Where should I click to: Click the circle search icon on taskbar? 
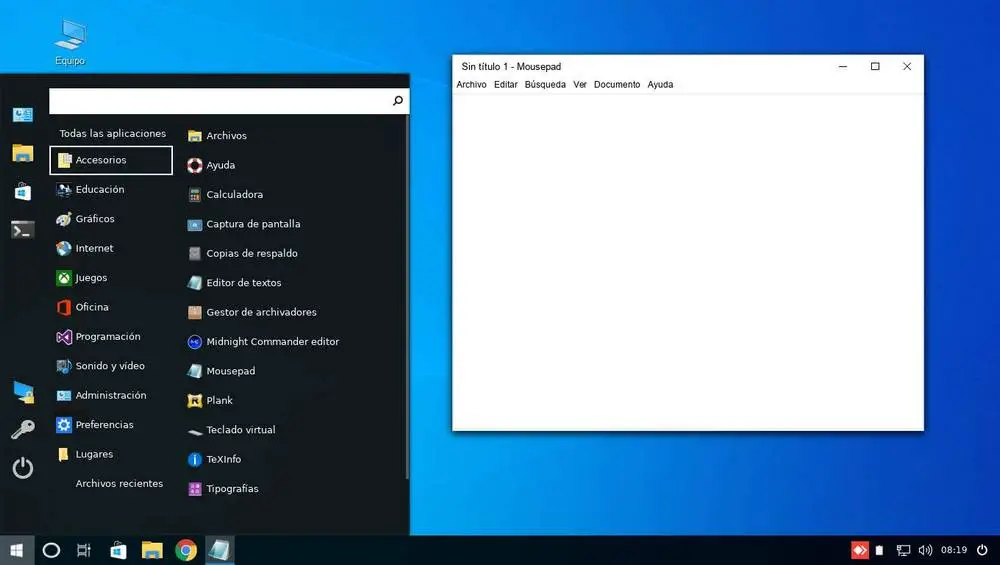[51, 550]
